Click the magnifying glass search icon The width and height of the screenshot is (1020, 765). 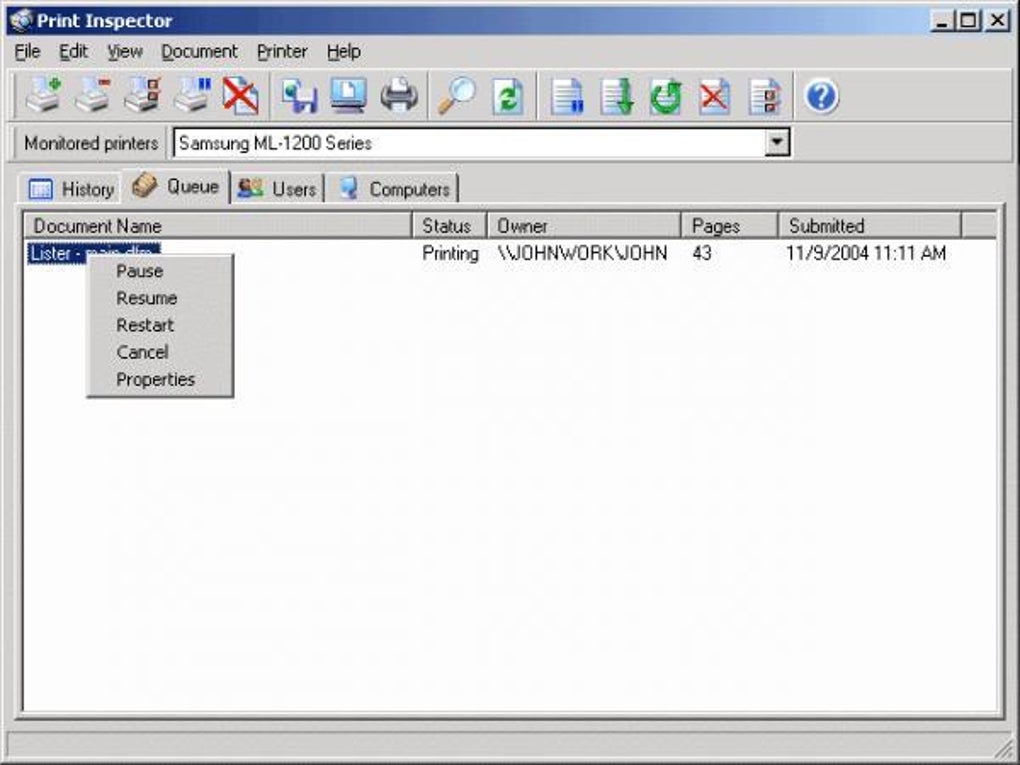pos(456,96)
